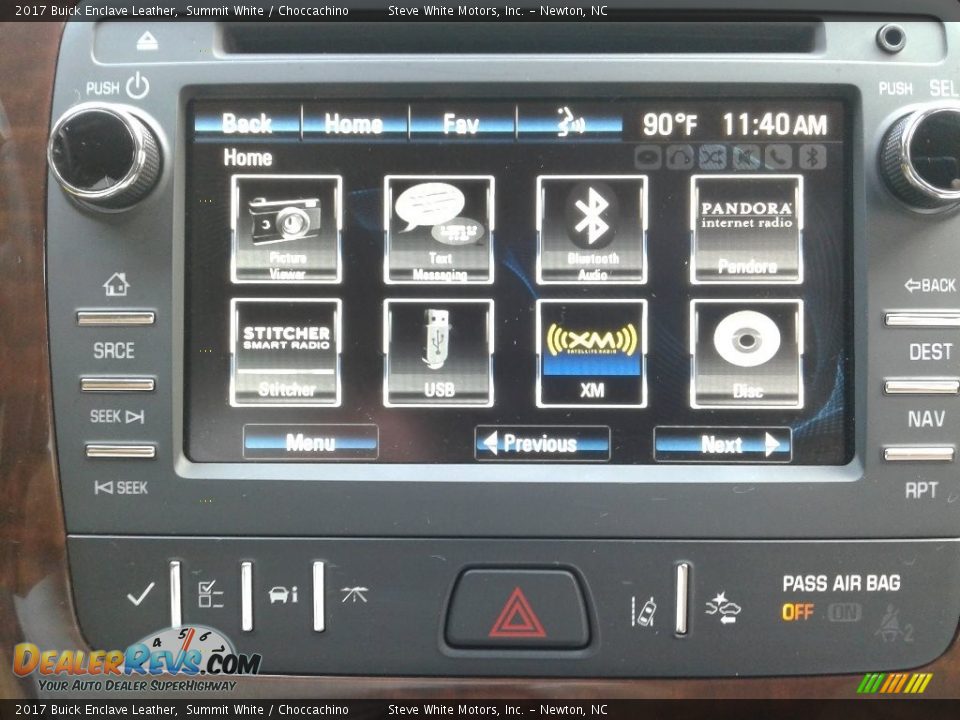
Task: Open the Fav tab
Action: point(461,123)
